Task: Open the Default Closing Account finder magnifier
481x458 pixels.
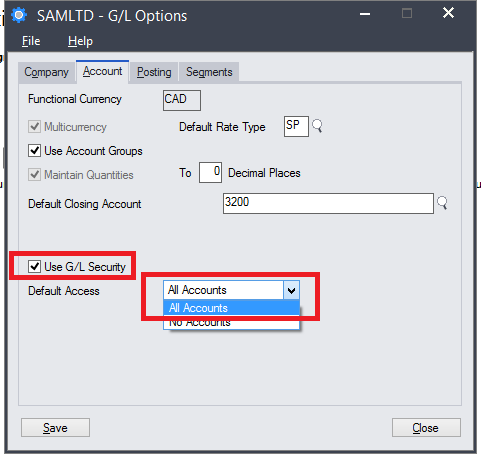Action: pos(442,203)
